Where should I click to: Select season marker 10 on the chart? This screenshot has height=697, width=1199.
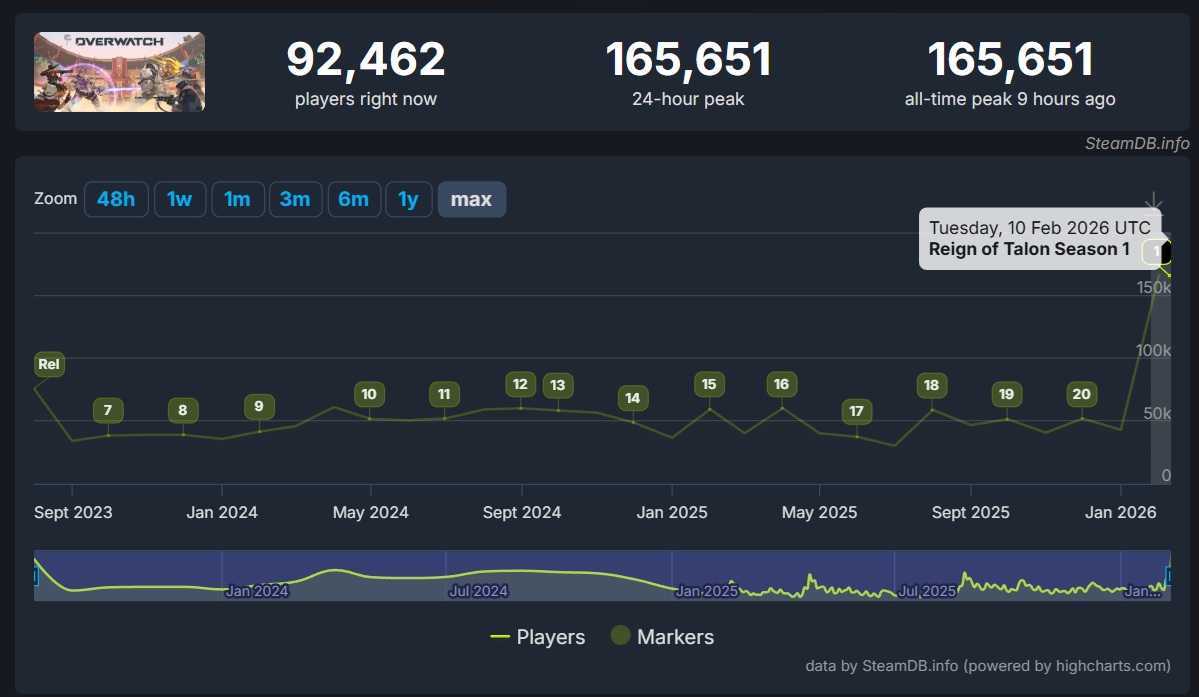[369, 394]
